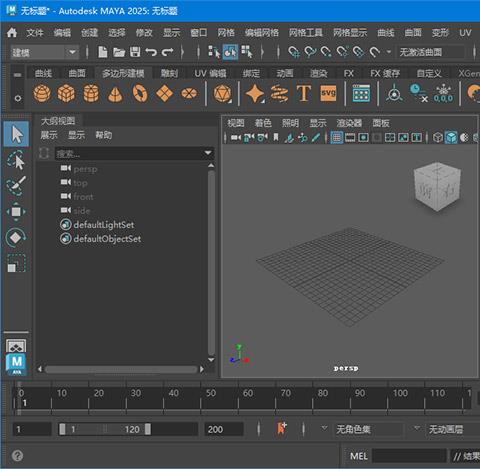Toggle snap to curves magnet icon
Image resolution: width=480 pixels, height=469 pixels.
pyautogui.click(x=310, y=52)
